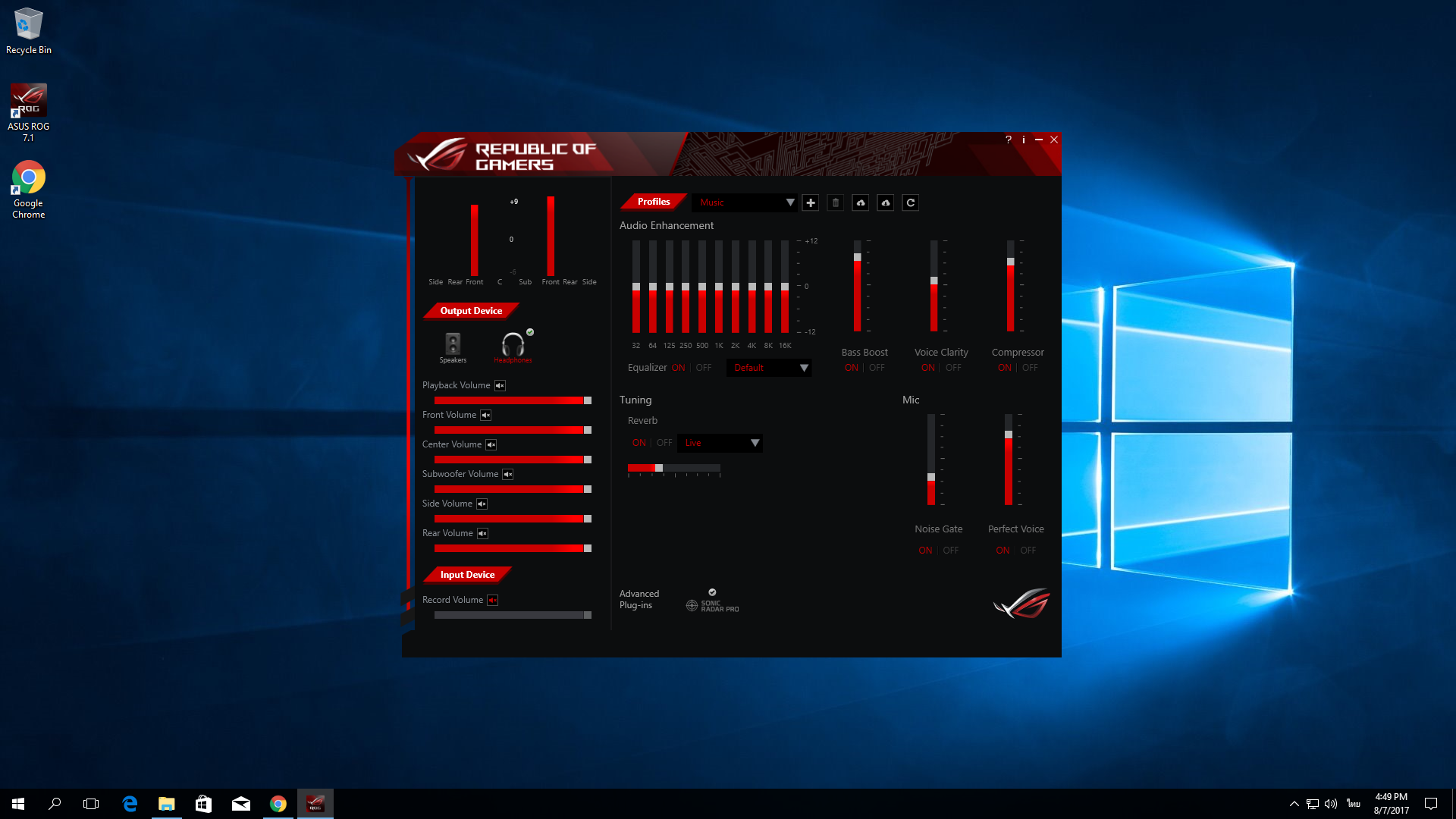Add a new profile with the plus icon

pyautogui.click(x=810, y=202)
